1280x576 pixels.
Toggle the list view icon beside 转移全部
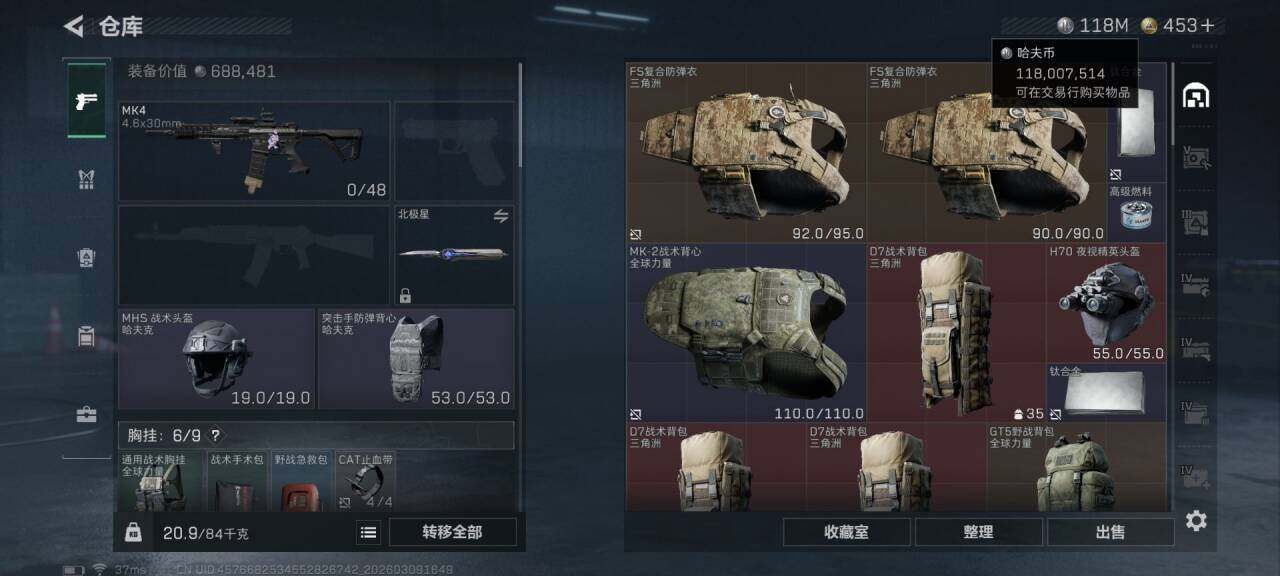[x=368, y=533]
